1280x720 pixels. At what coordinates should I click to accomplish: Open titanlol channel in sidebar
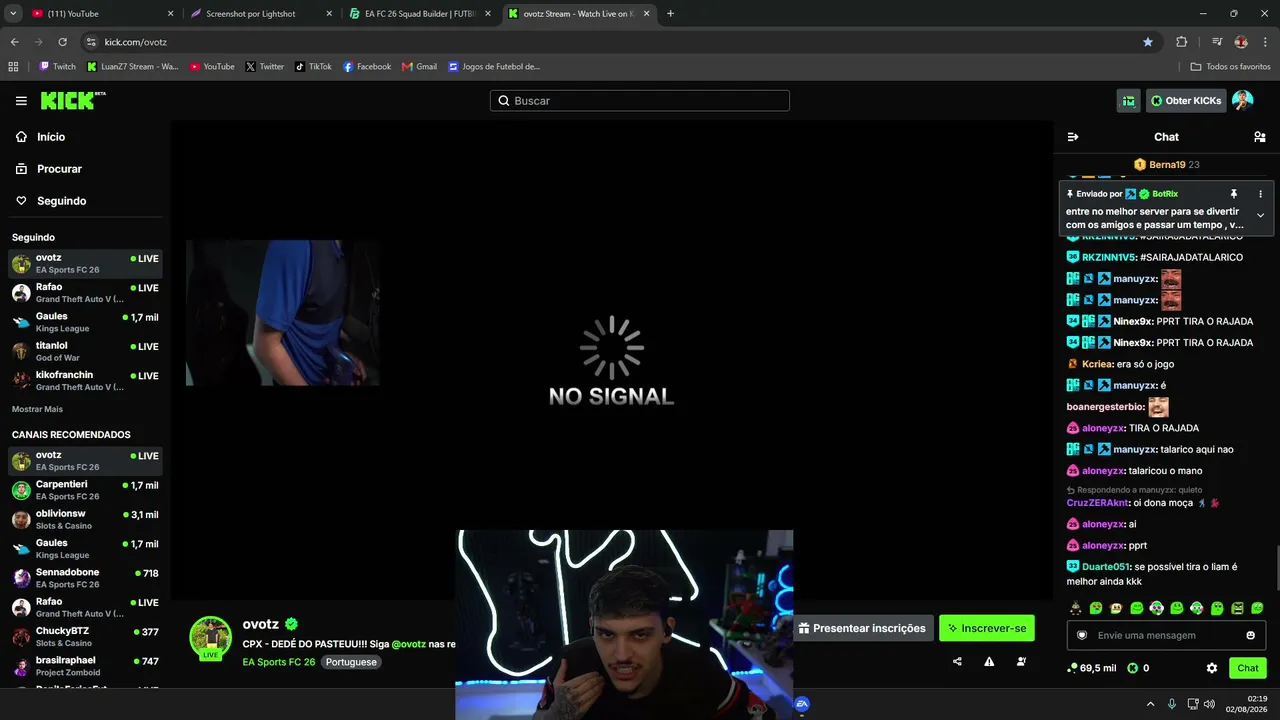click(x=85, y=351)
